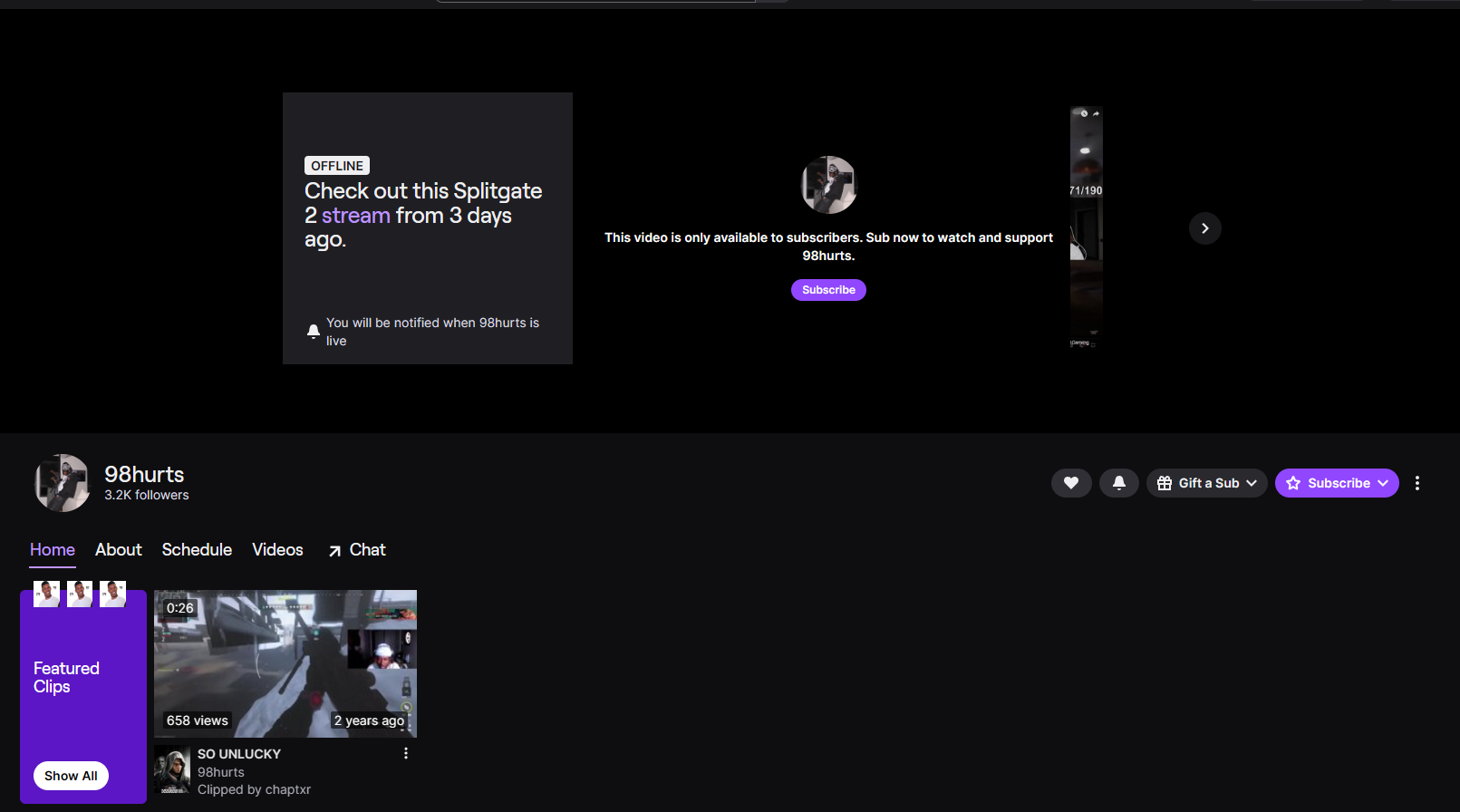The image size is (1460, 812).
Task: Open channel more options menu
Action: tap(1417, 483)
